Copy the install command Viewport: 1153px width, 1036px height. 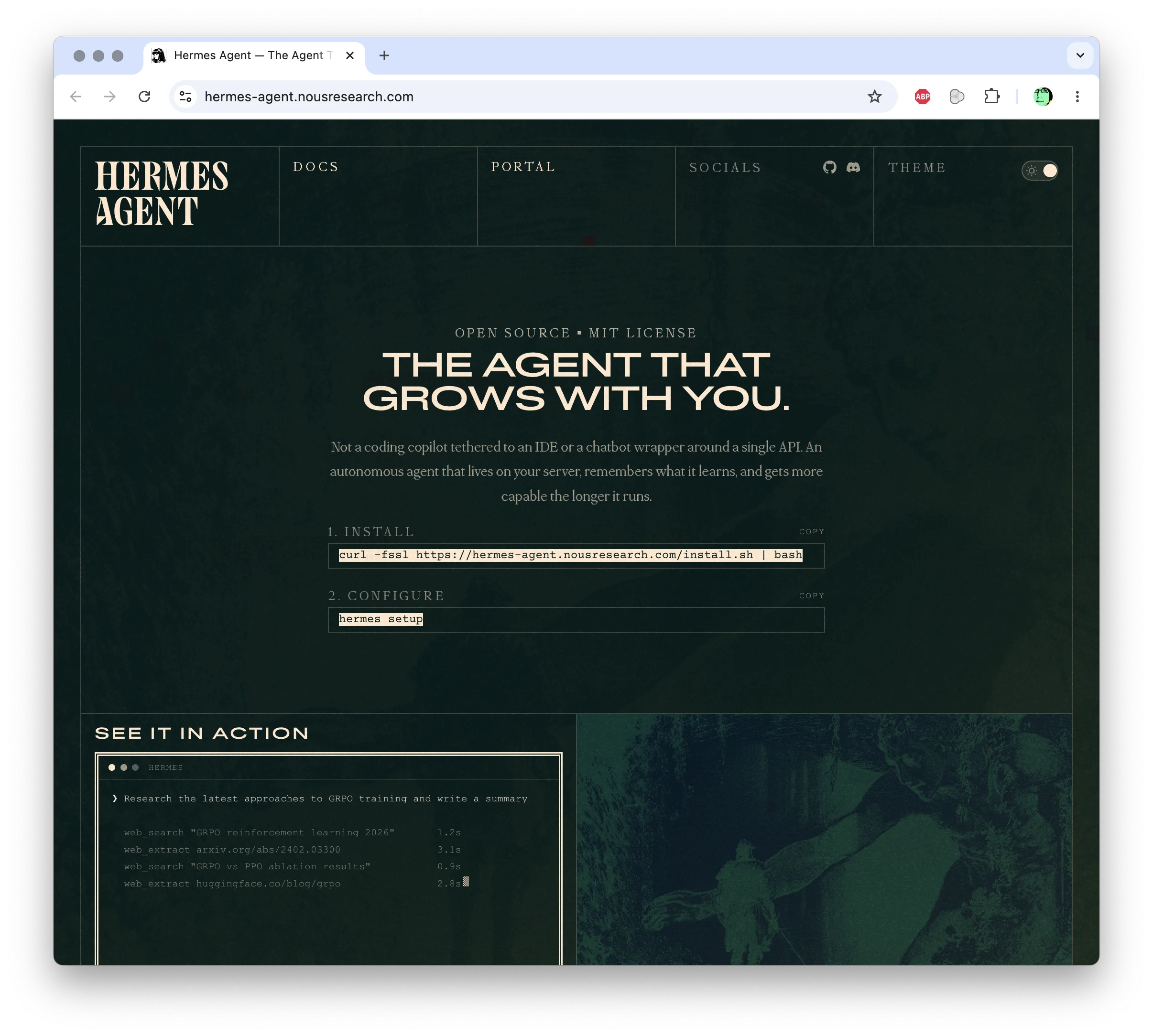(811, 532)
